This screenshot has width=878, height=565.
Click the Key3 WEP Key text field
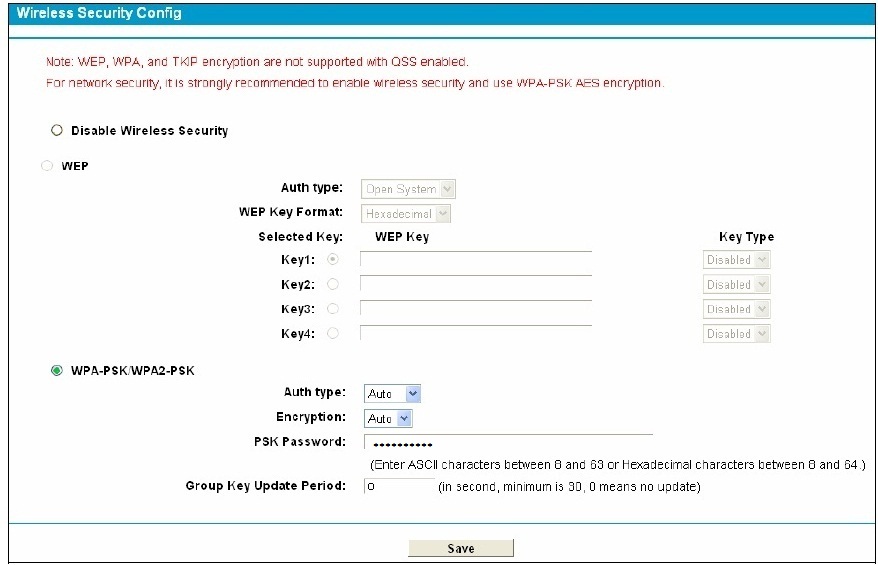pos(476,309)
